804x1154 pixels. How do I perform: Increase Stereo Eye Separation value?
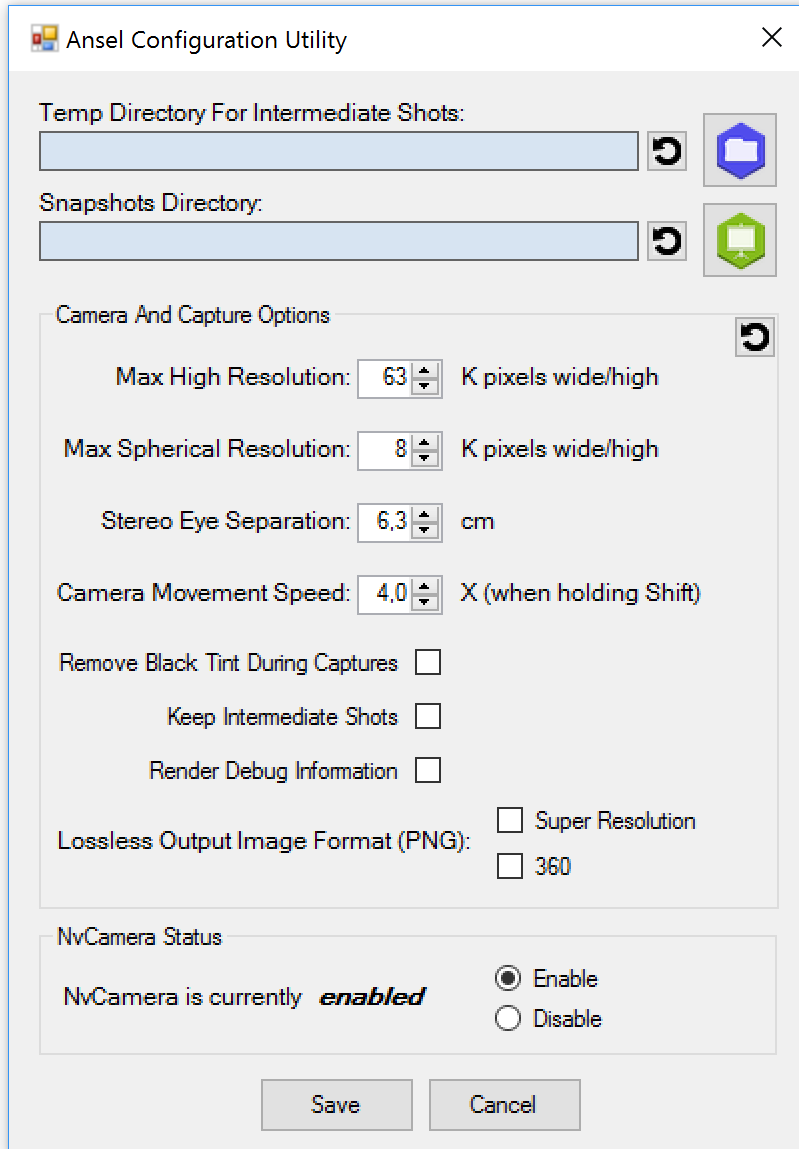[426, 515]
